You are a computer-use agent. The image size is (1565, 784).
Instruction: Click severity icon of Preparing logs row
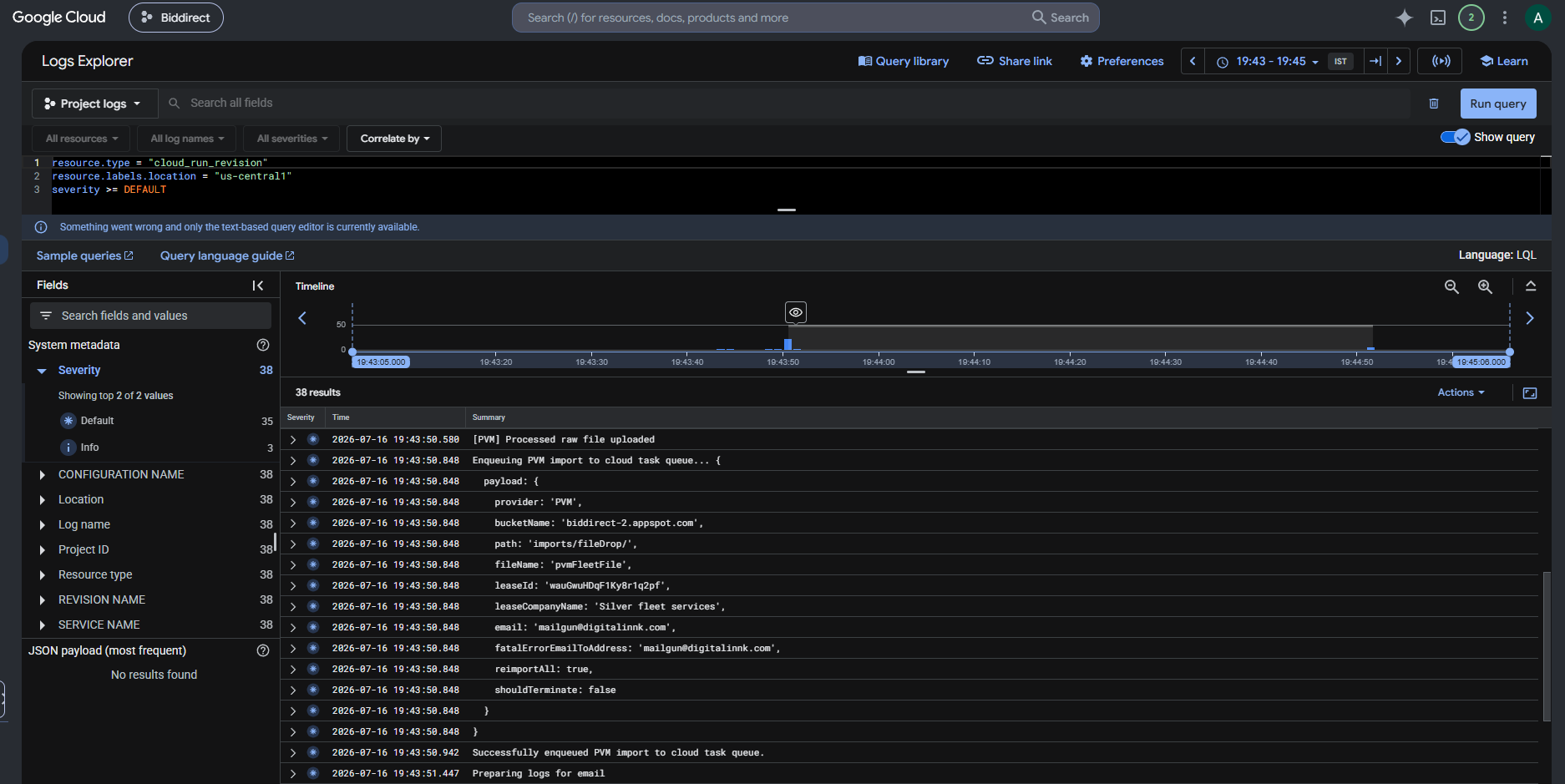click(x=313, y=773)
